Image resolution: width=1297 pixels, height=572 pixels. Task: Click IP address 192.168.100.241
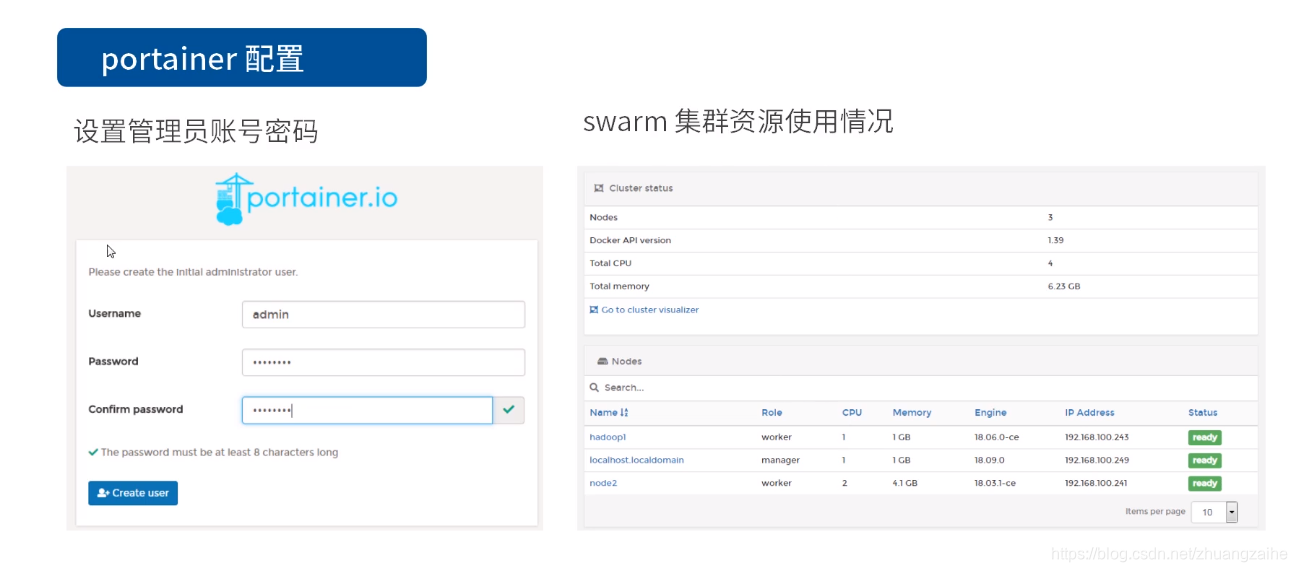[x=1097, y=483]
